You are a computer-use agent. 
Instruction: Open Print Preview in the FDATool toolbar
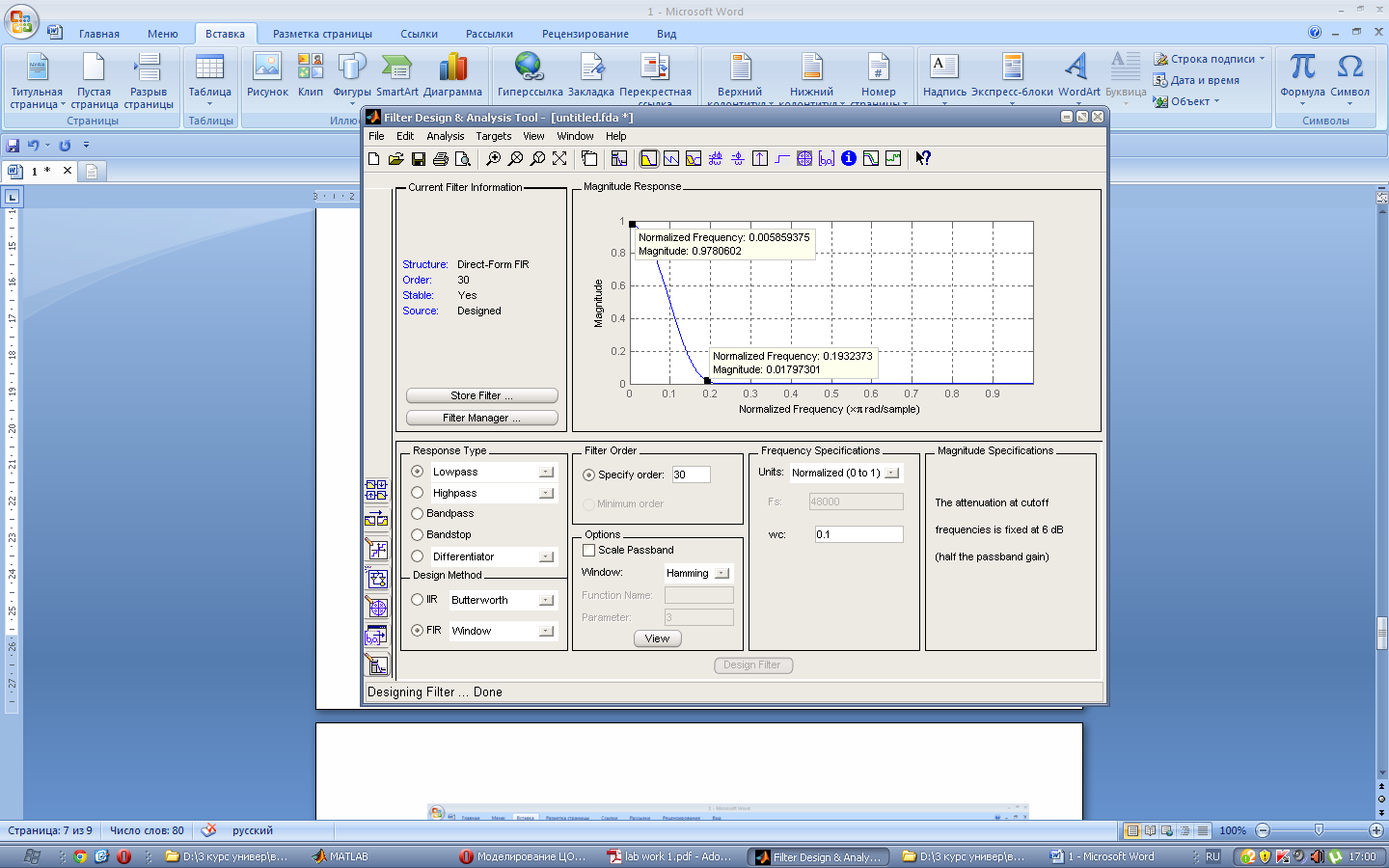tap(463, 158)
